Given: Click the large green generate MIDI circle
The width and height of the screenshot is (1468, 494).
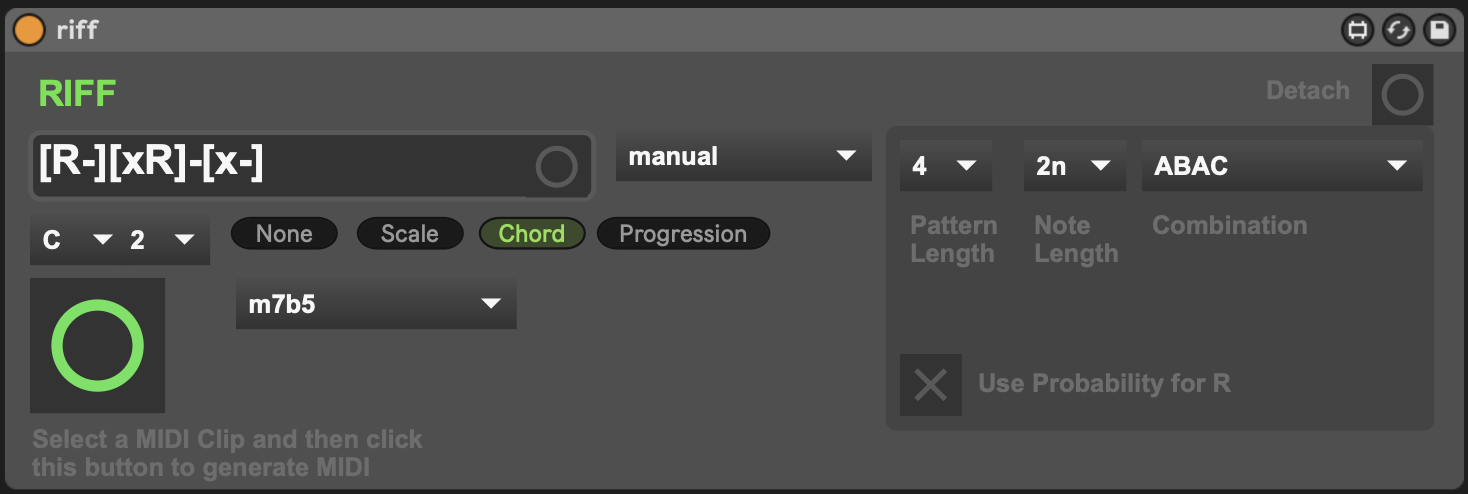Looking at the screenshot, I should pos(97,345).
